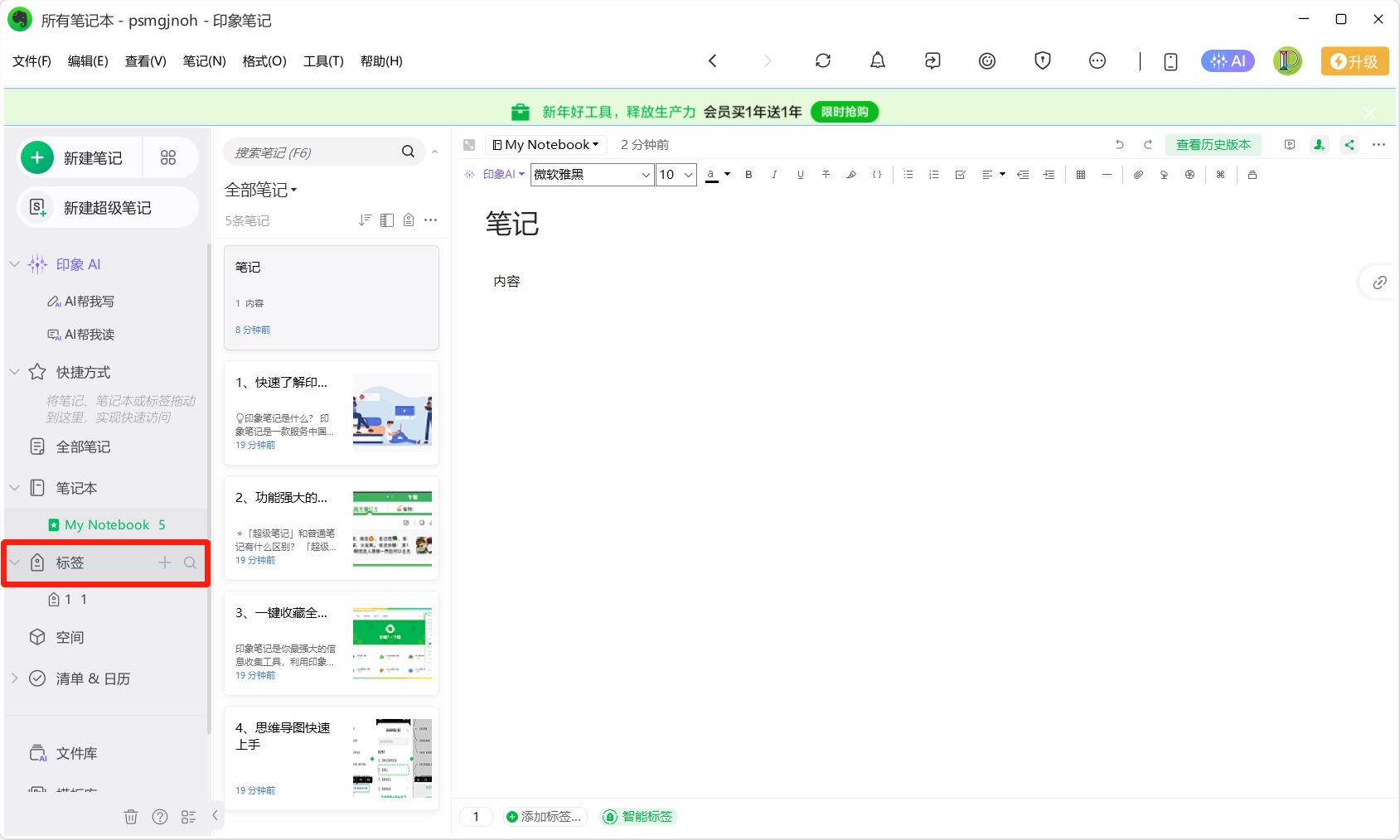Open the 工具(T) menu
This screenshot has height=840, width=1400.
pyautogui.click(x=322, y=61)
